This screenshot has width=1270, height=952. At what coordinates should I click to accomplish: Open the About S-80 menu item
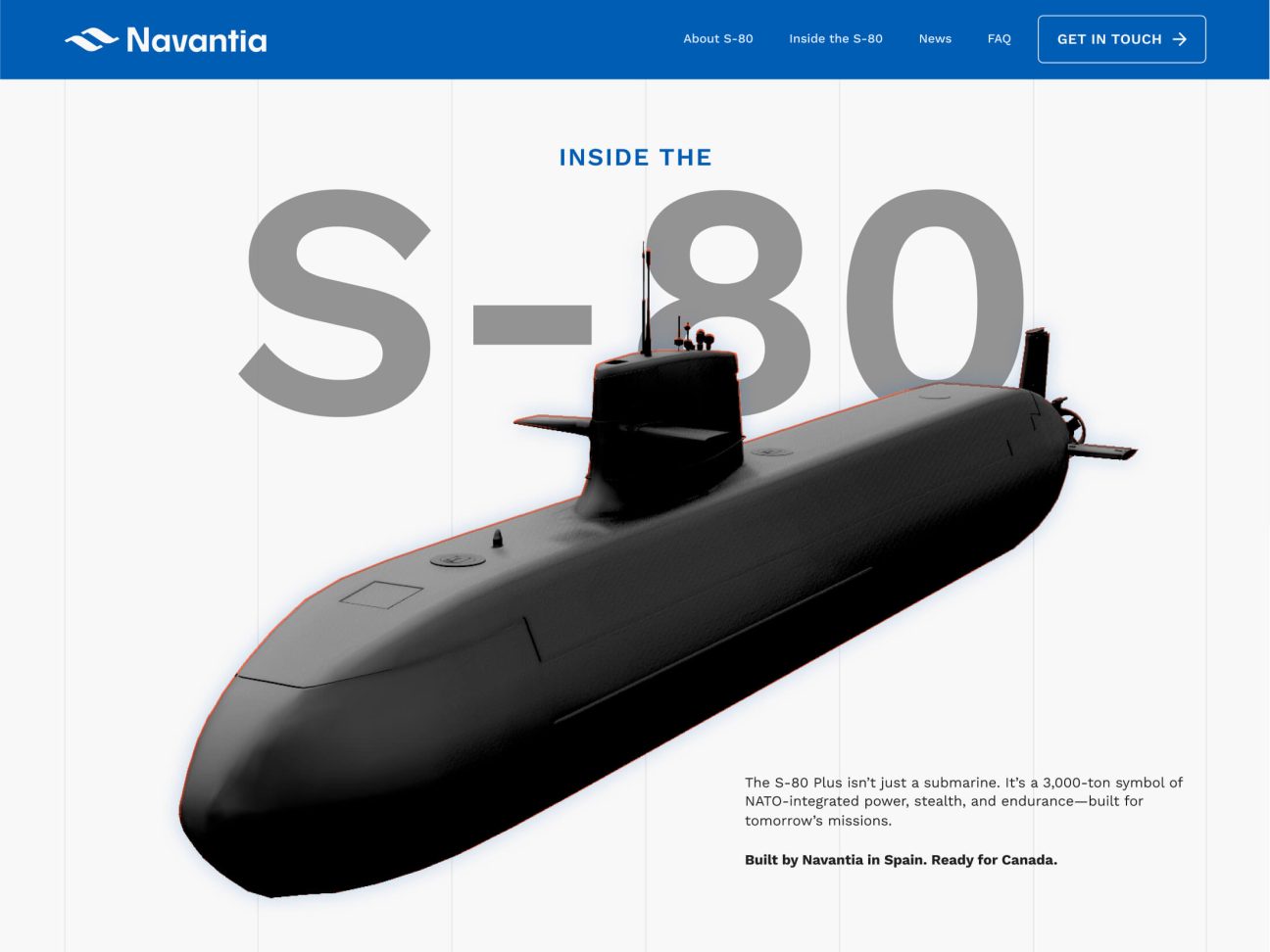[x=717, y=39]
